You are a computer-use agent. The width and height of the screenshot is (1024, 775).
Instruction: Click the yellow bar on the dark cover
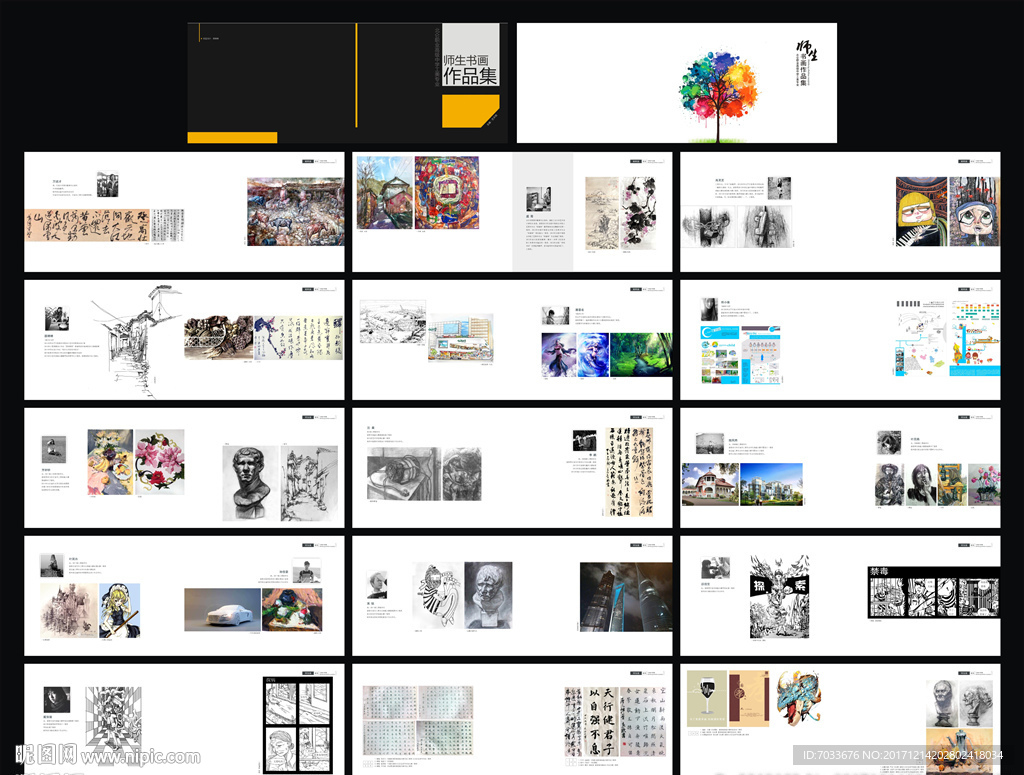tap(232, 137)
